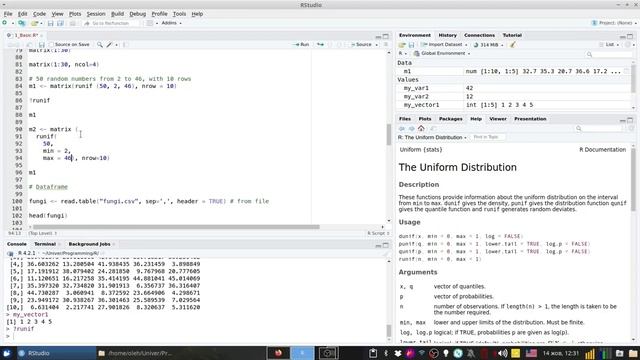Open the Global Environment dropdown
Screen dimensions: 640x360
pos(442,53)
